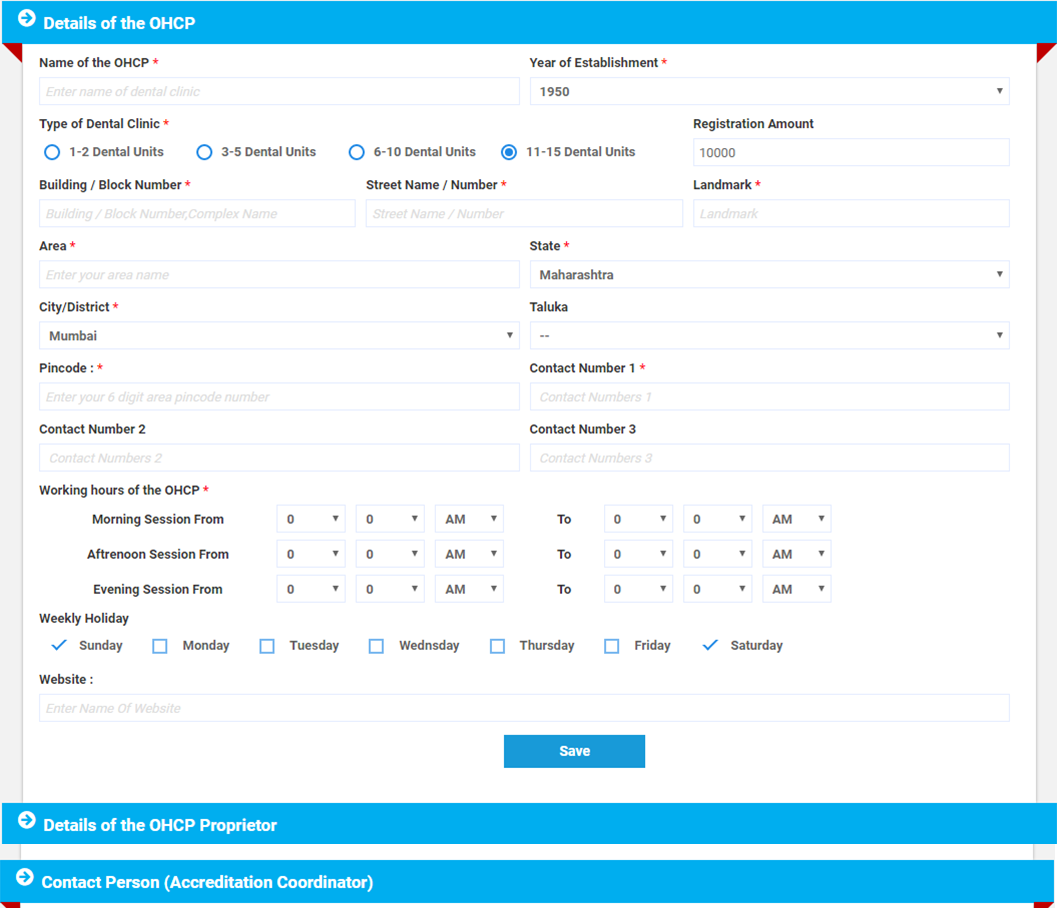Click the Save button
Image resolution: width=1057 pixels, height=908 pixels.
(x=574, y=751)
